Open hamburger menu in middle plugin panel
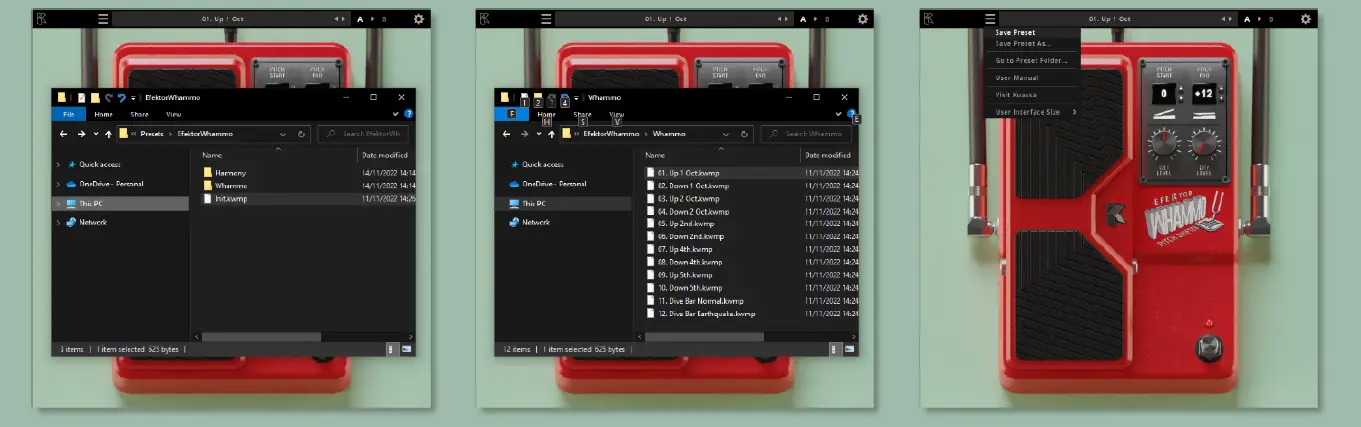 (x=546, y=18)
